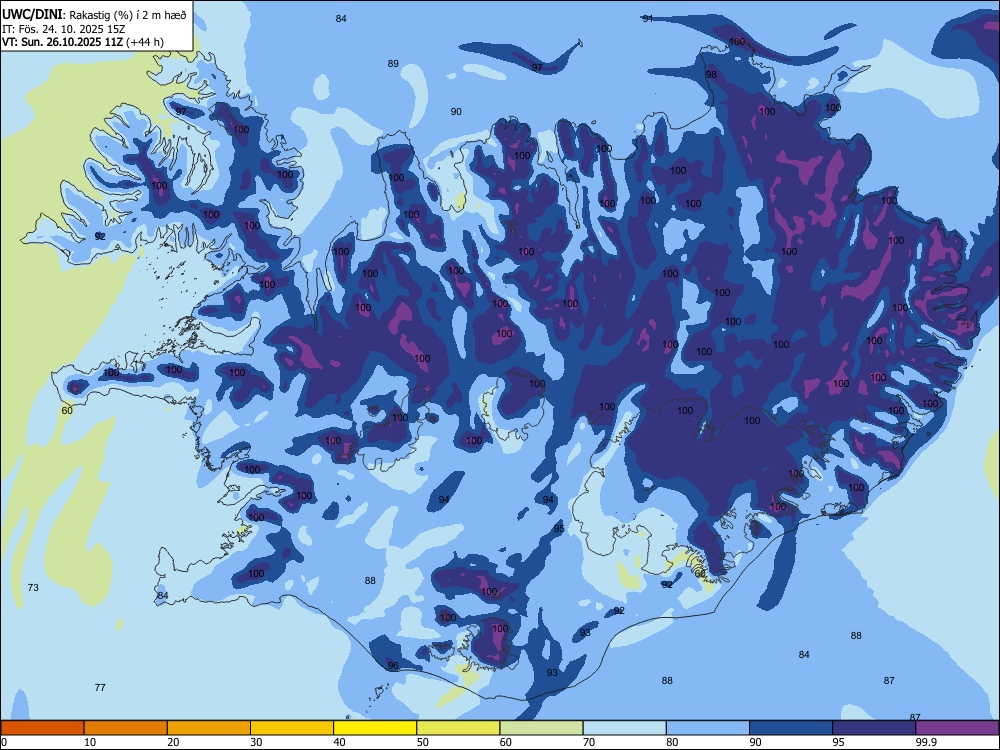1000x750 pixels.
Task: Click the 'IT: Fös. 24. 10. 2025 15Z' line
Action: coord(64,29)
